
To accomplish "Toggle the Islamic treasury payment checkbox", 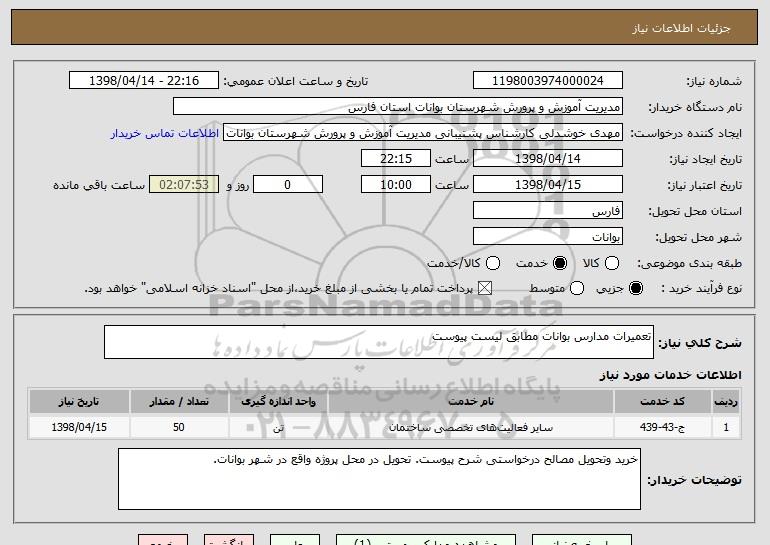I will (x=485, y=288).
